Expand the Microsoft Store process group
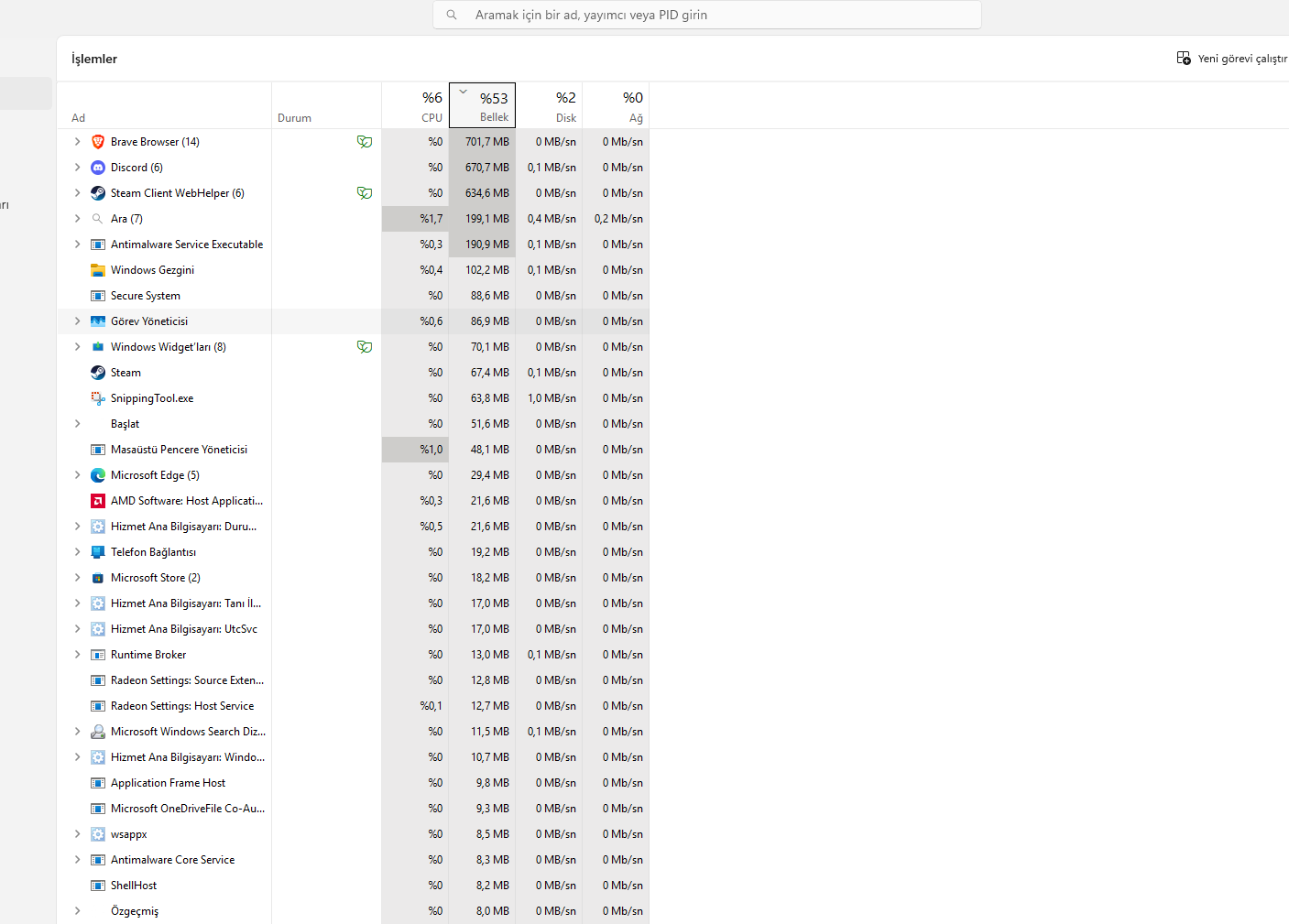The image size is (1289, 924). click(x=77, y=578)
